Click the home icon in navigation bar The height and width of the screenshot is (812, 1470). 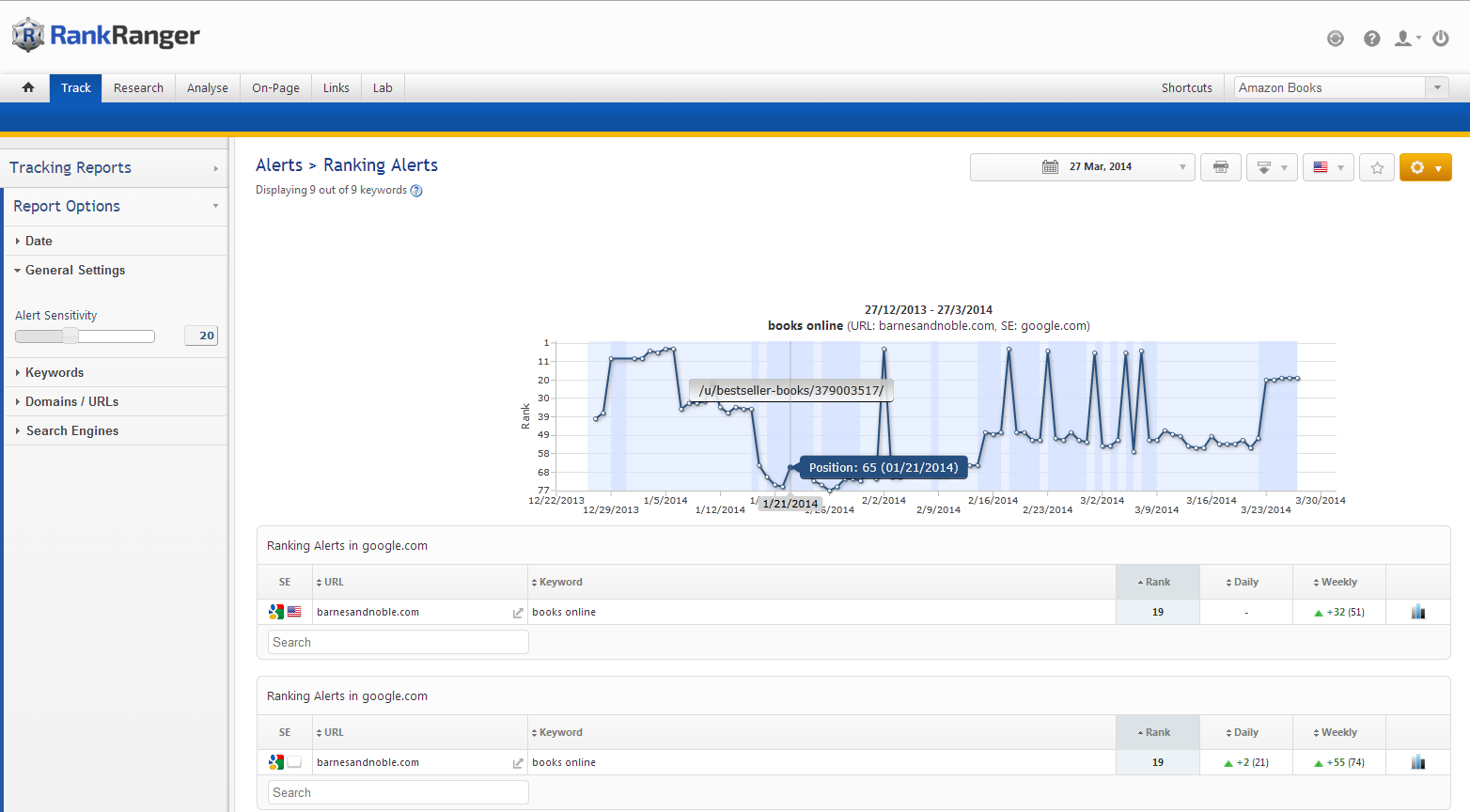pos(28,87)
